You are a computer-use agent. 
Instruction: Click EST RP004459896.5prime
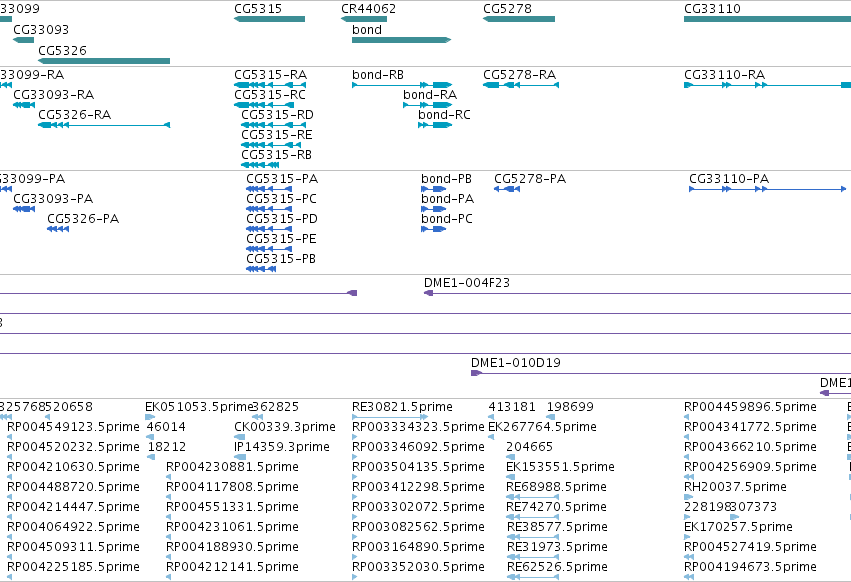click(x=750, y=407)
